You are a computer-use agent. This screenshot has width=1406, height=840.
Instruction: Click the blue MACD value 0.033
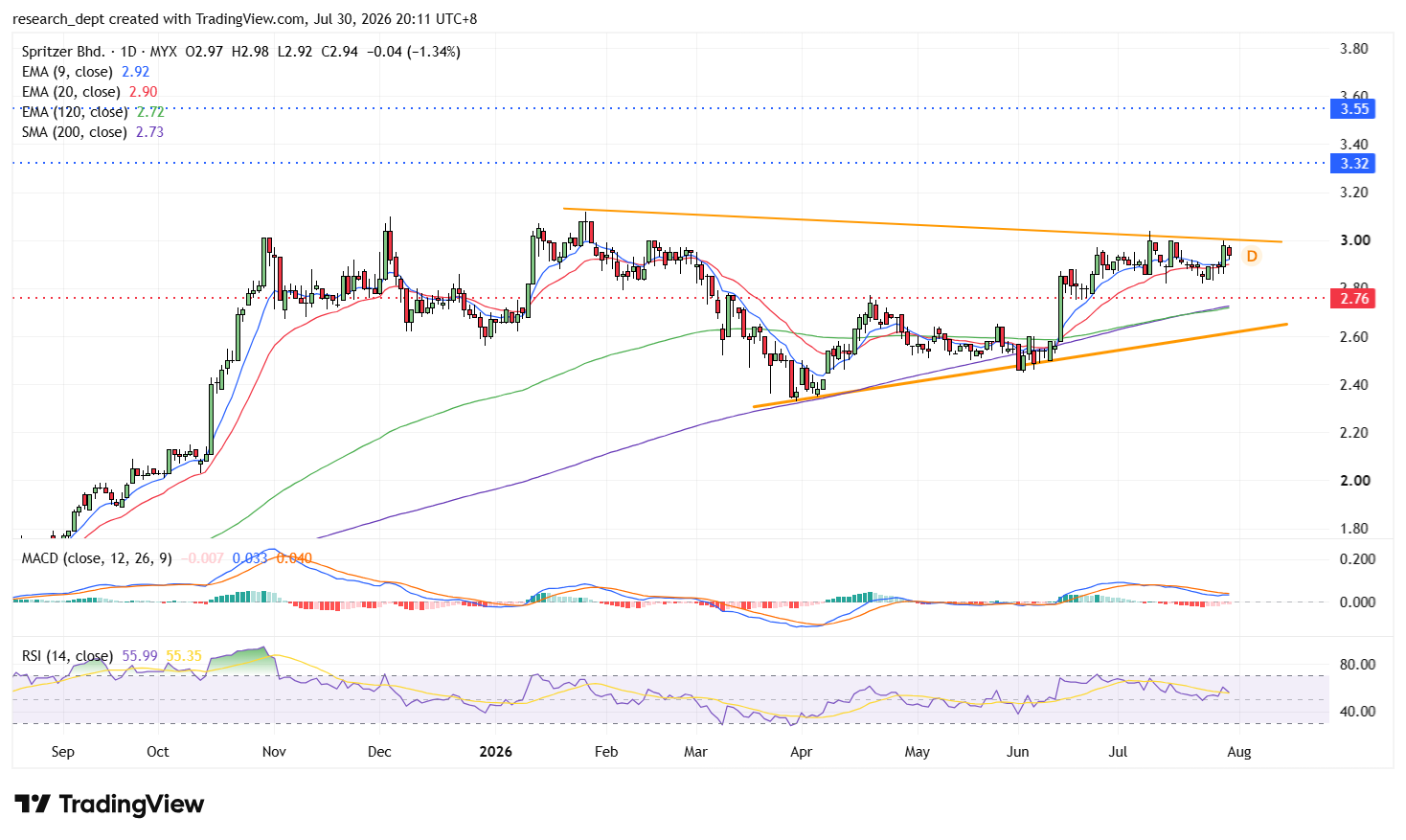click(250, 558)
